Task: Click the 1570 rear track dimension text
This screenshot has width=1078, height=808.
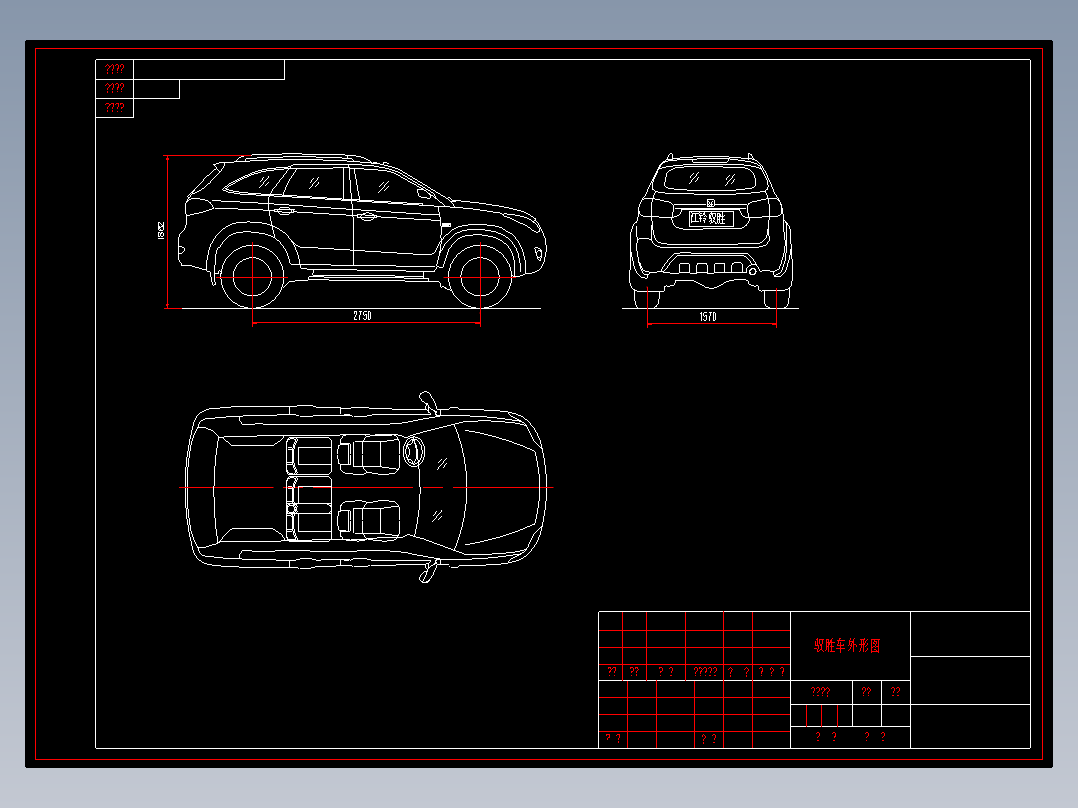Action: [707, 317]
